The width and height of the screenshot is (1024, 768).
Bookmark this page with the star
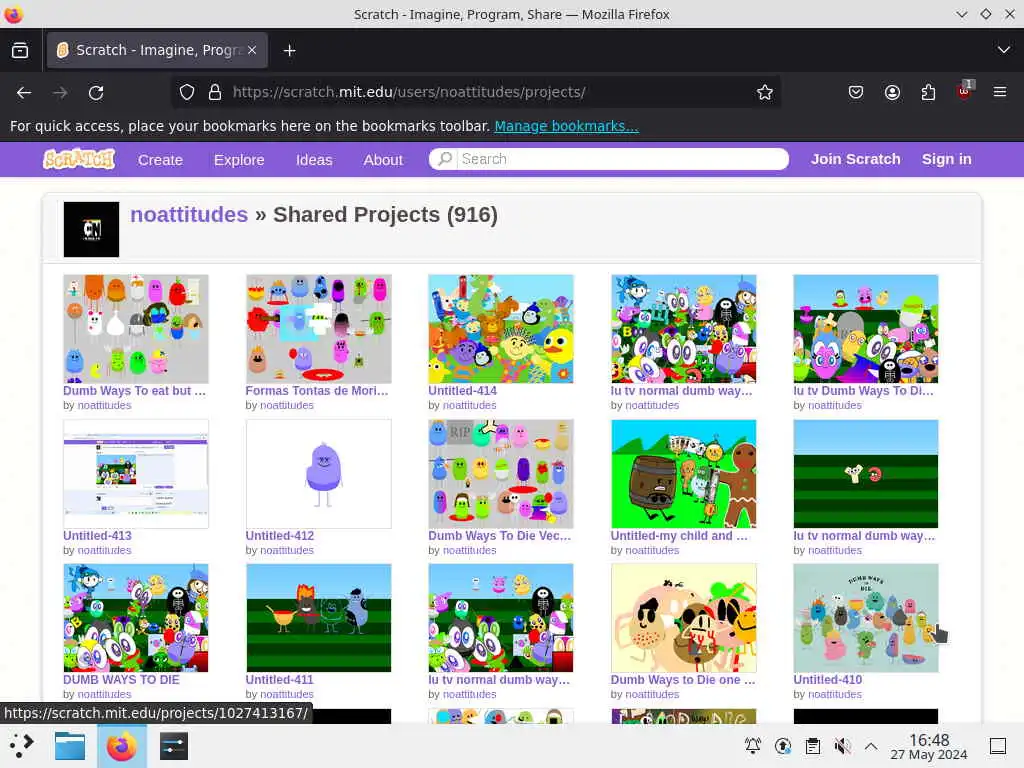click(x=765, y=92)
